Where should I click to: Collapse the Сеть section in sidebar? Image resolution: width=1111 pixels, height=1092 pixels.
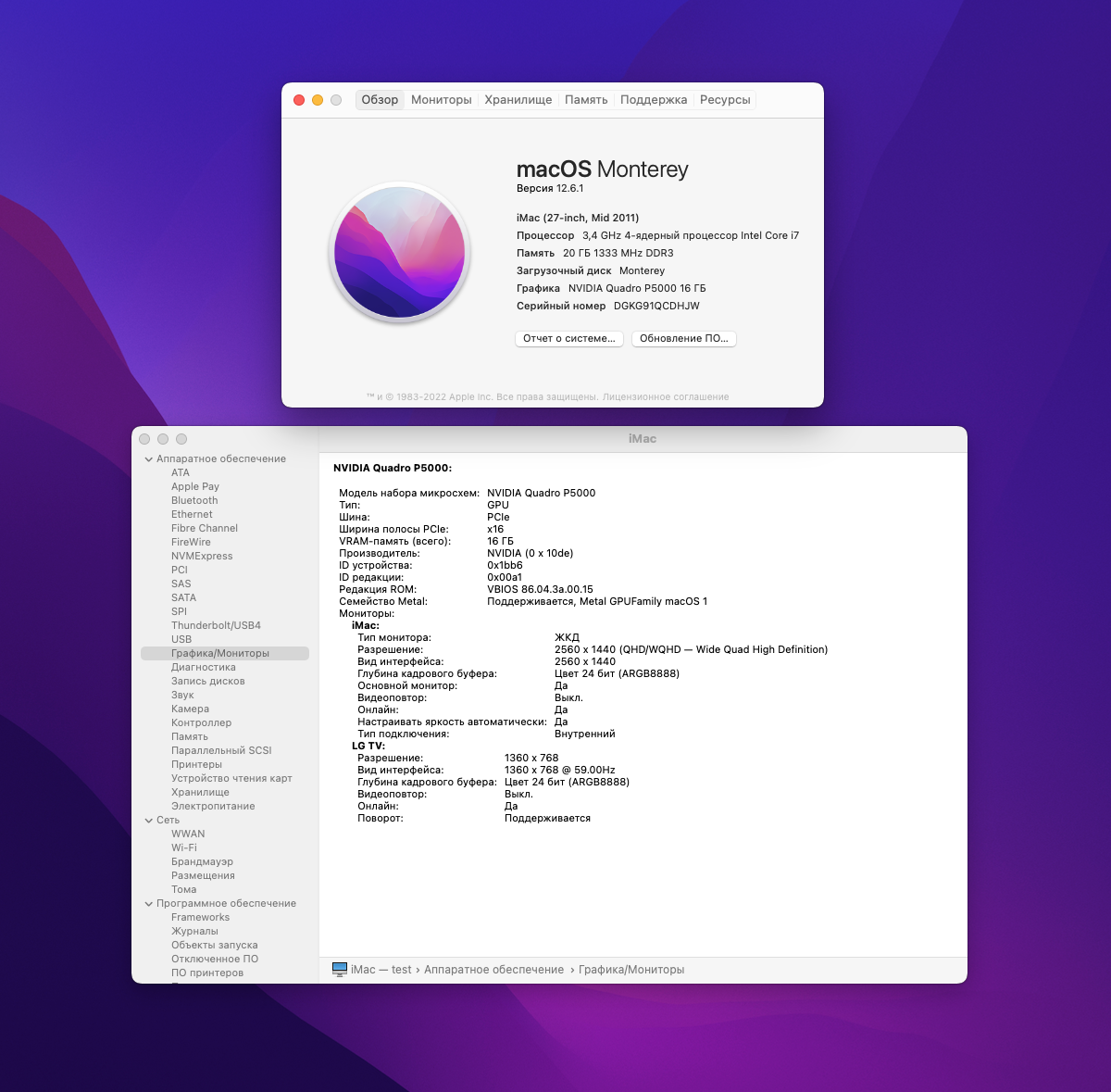coord(148,821)
